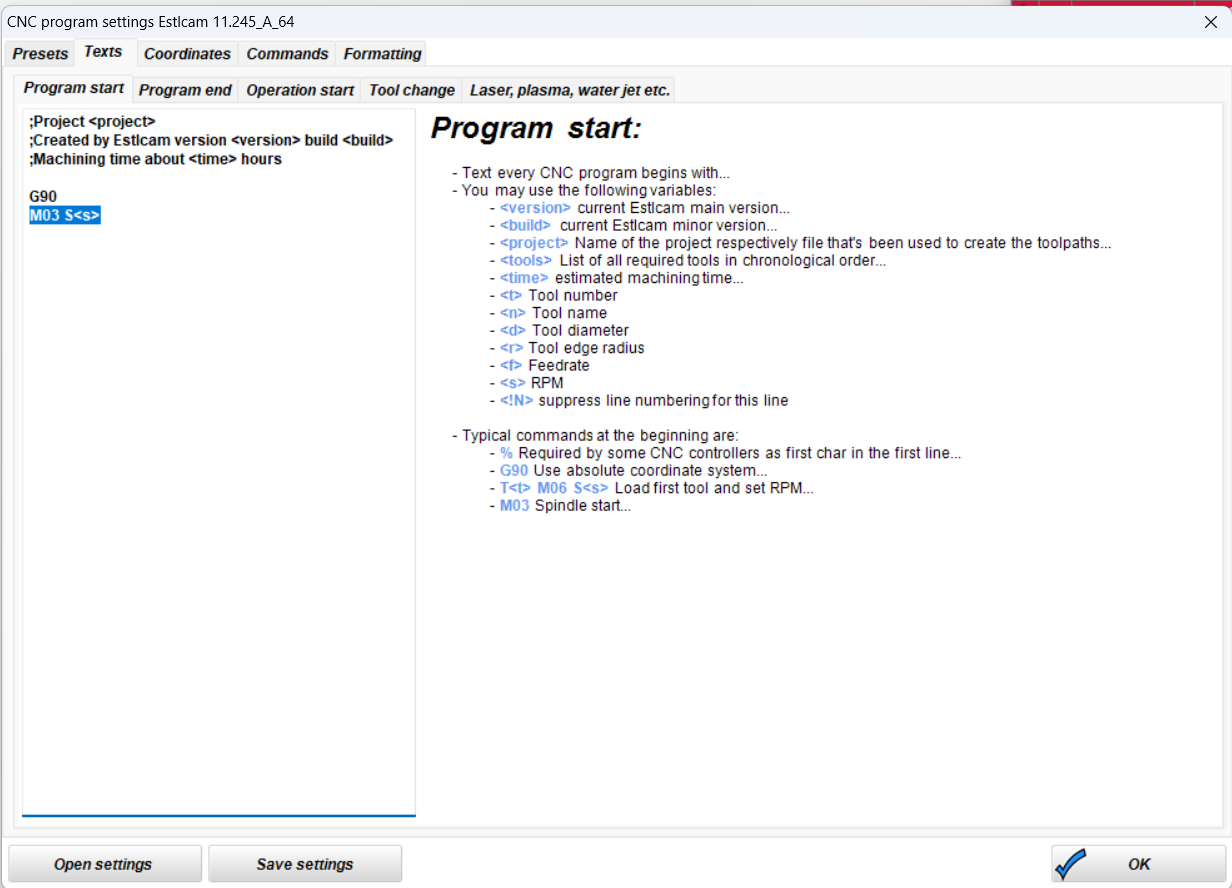The height and width of the screenshot is (888, 1232).
Task: Open the Presets tab
Action: coord(40,54)
